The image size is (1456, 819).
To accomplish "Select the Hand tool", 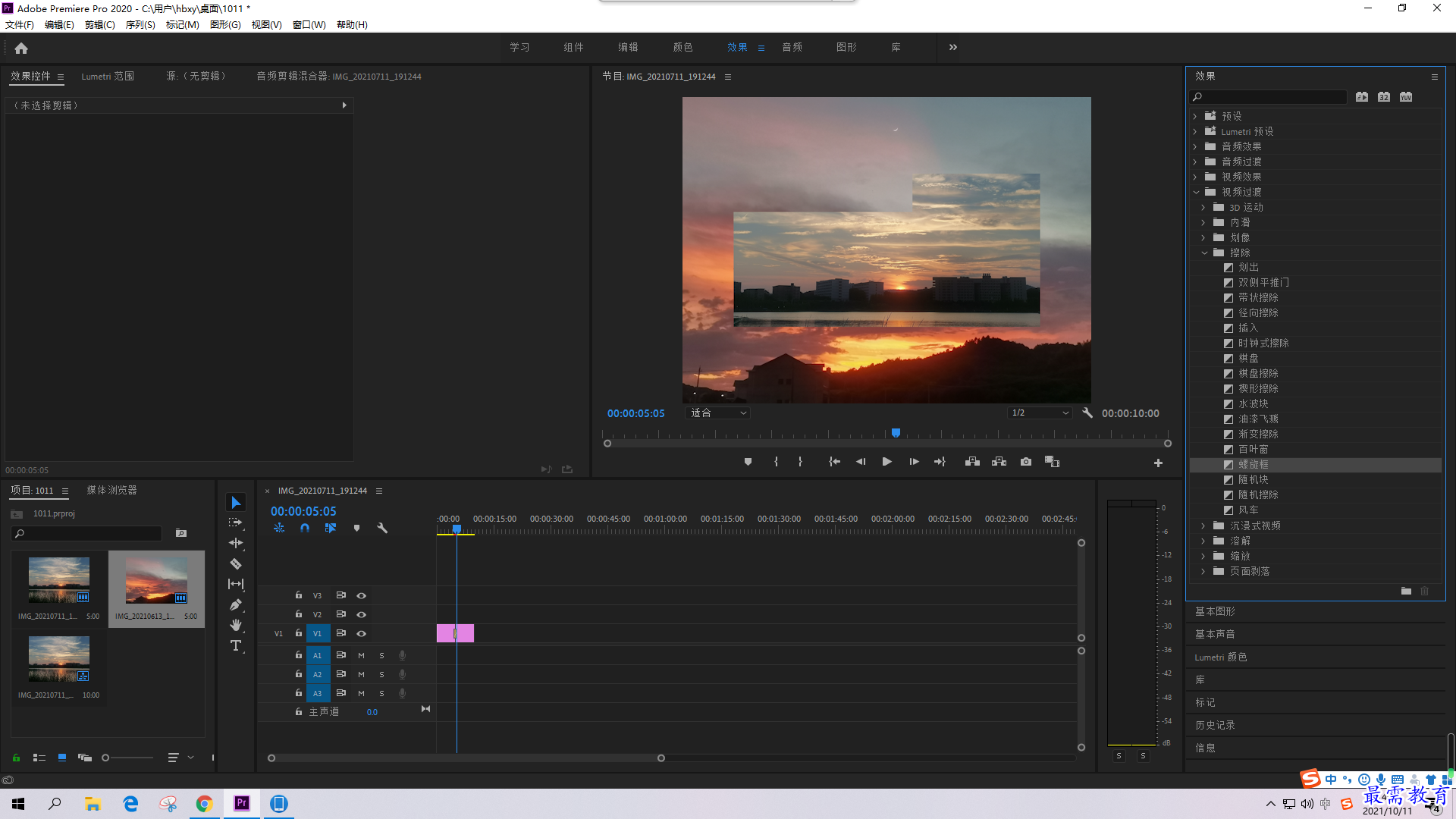I will [x=236, y=625].
